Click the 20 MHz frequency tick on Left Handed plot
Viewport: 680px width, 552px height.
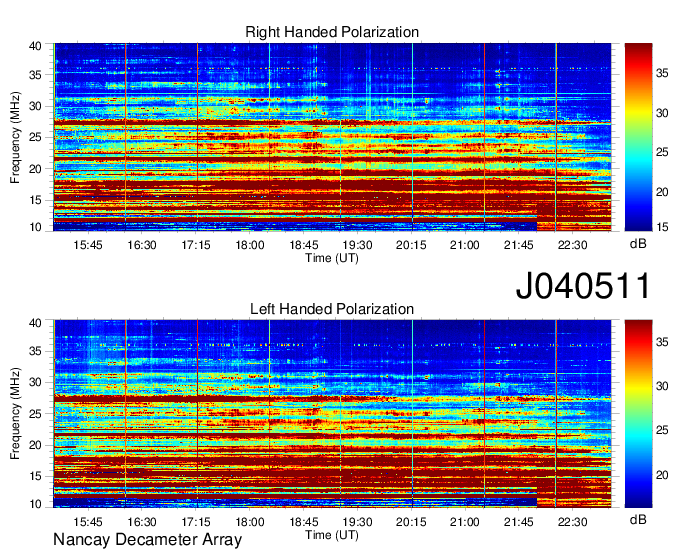click(x=35, y=445)
